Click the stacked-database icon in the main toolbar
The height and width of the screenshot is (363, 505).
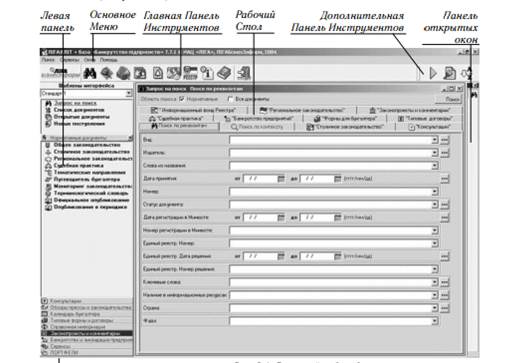coord(123,73)
